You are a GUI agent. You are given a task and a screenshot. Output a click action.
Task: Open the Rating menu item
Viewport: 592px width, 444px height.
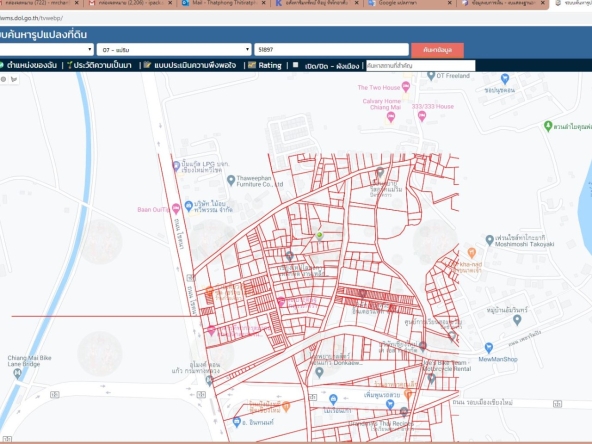click(x=270, y=65)
